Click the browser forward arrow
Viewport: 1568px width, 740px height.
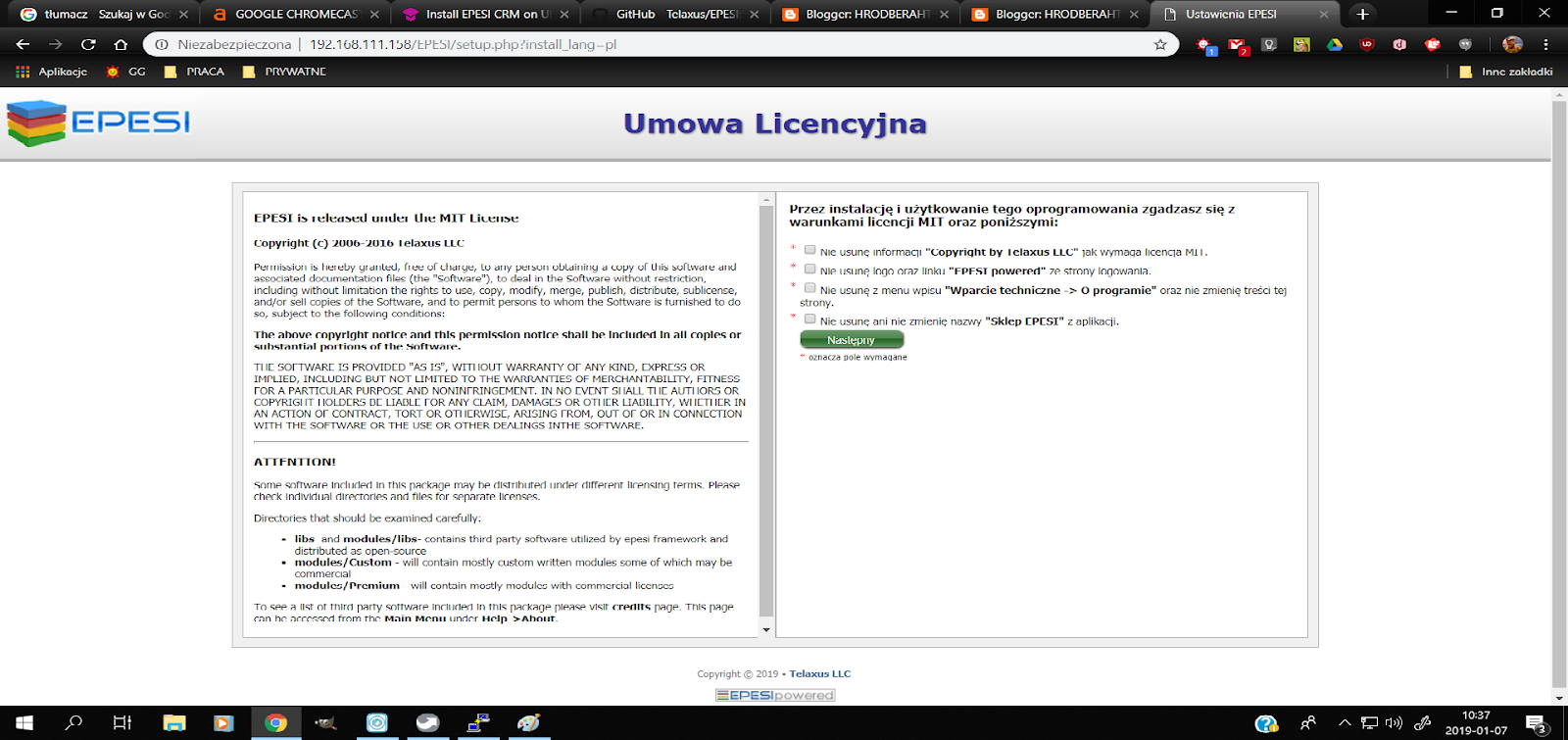click(55, 44)
